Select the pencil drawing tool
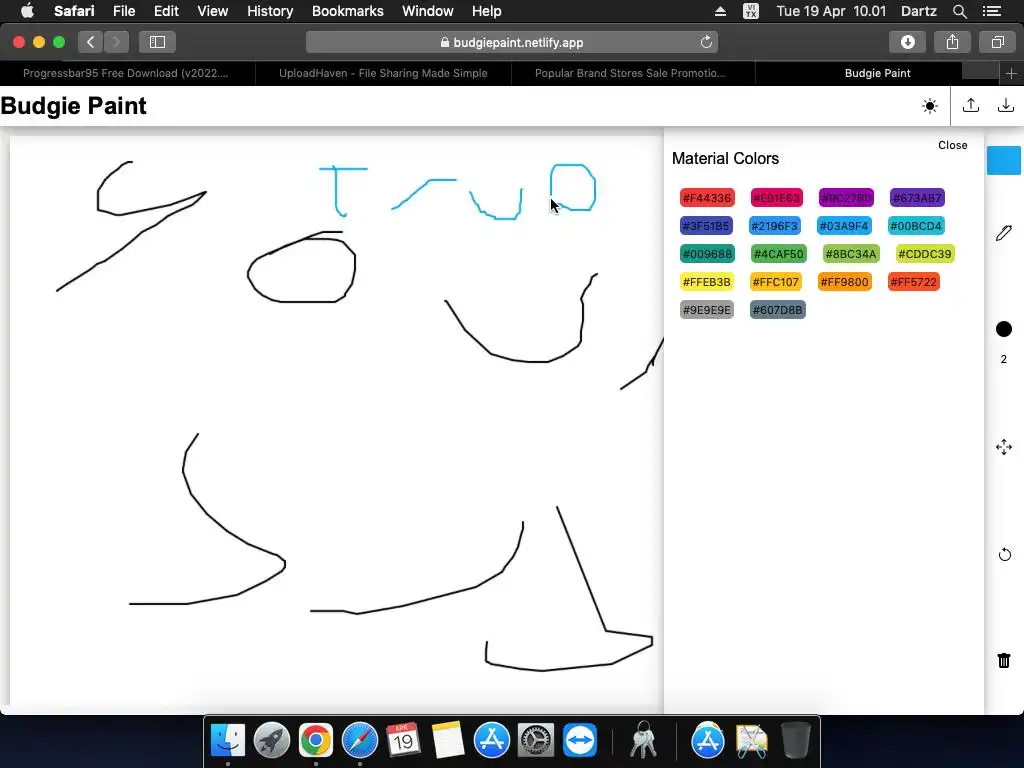The height and width of the screenshot is (768, 1024). [1004, 233]
